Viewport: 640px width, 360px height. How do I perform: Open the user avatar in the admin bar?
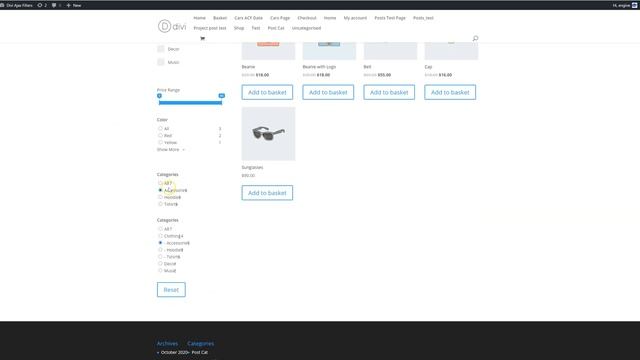[635, 5]
